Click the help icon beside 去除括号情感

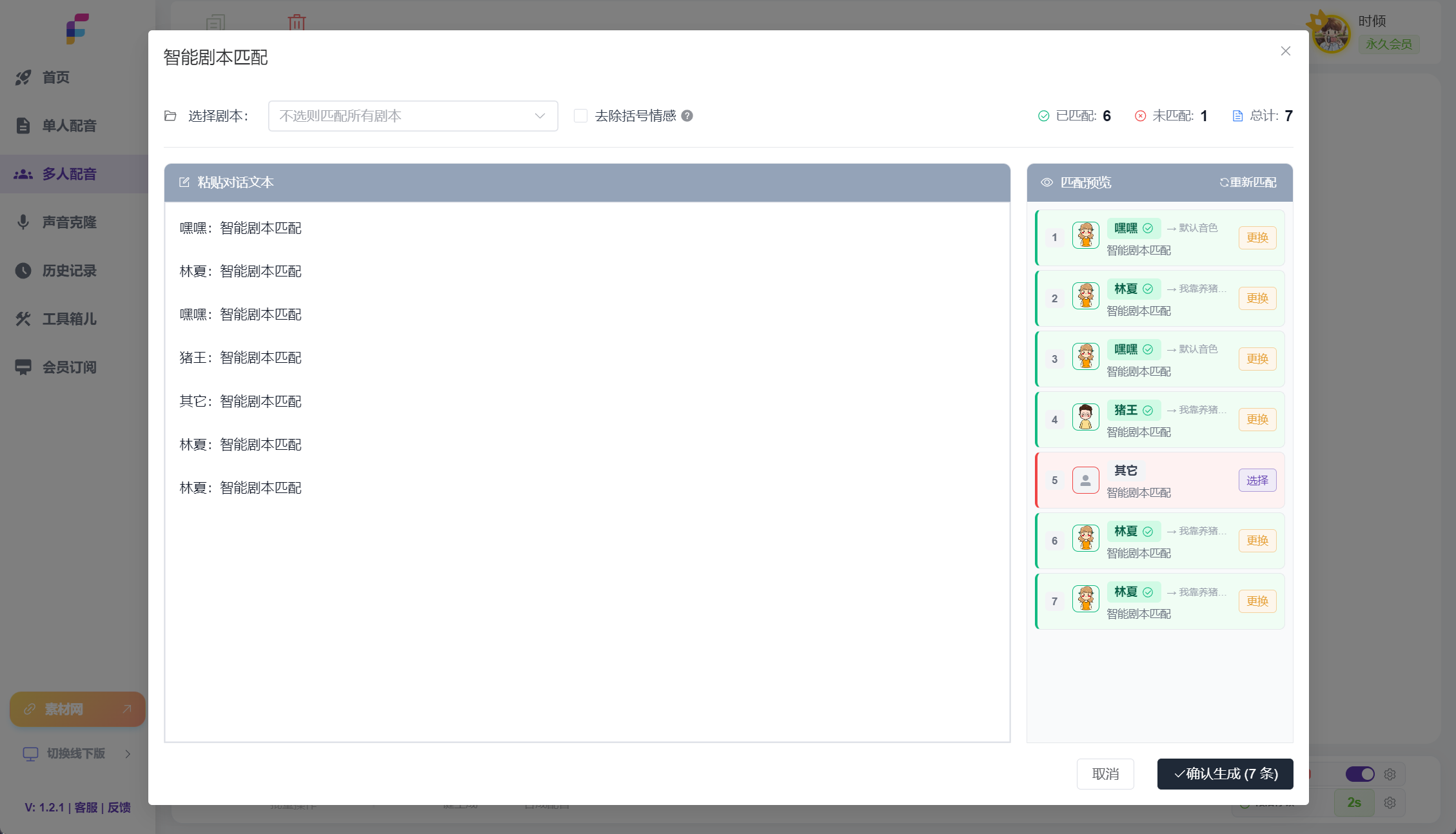[x=687, y=116]
